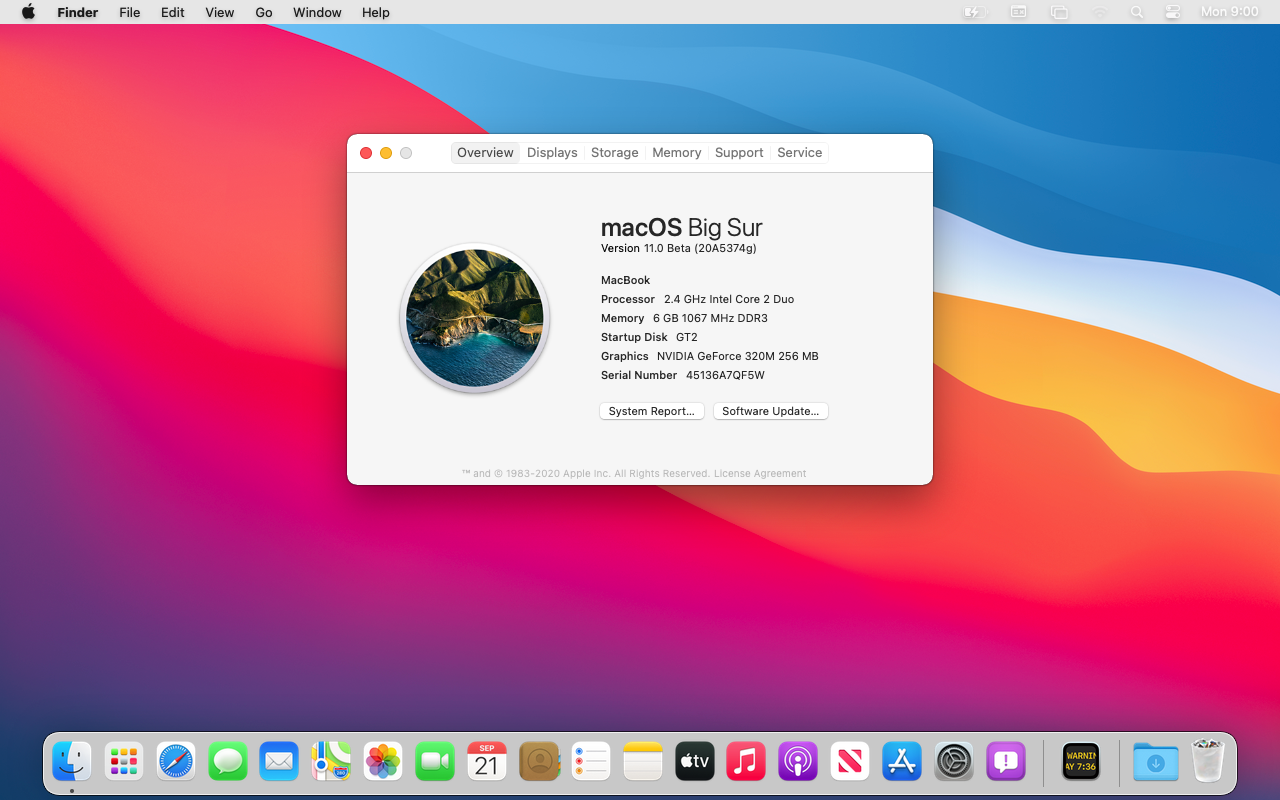Open Reminders app in the Dock
Viewport: 1280px width, 800px height.
pyautogui.click(x=591, y=762)
